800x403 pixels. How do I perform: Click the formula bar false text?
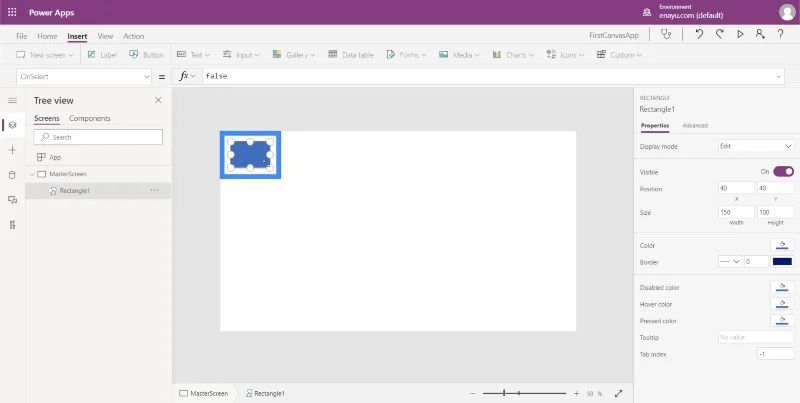click(216, 77)
